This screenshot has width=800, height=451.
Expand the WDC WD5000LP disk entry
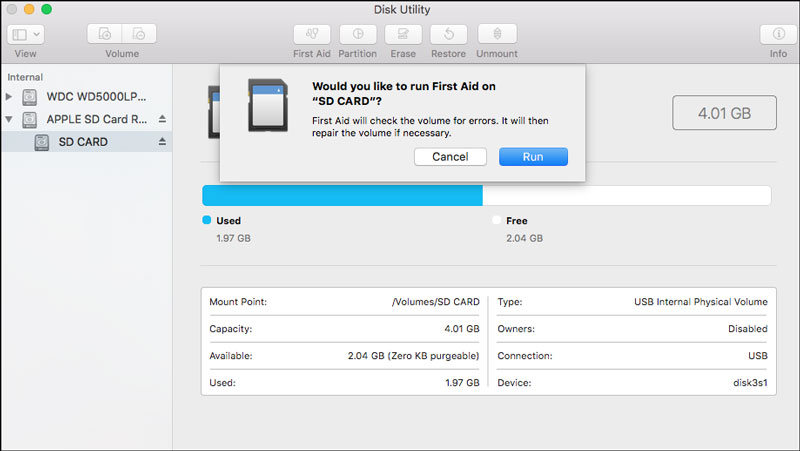pyautogui.click(x=10, y=97)
